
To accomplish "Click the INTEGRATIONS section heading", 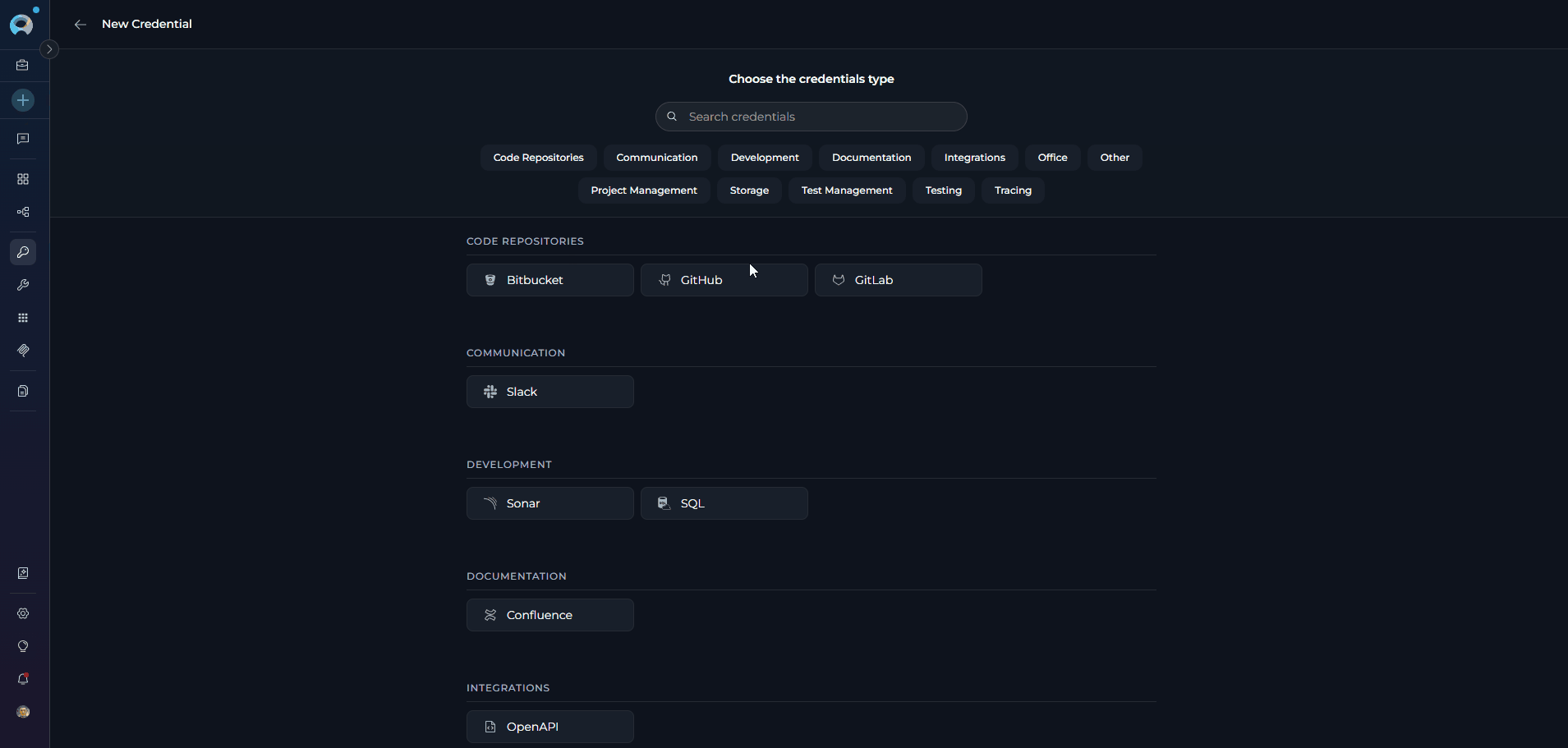I will pyautogui.click(x=508, y=688).
